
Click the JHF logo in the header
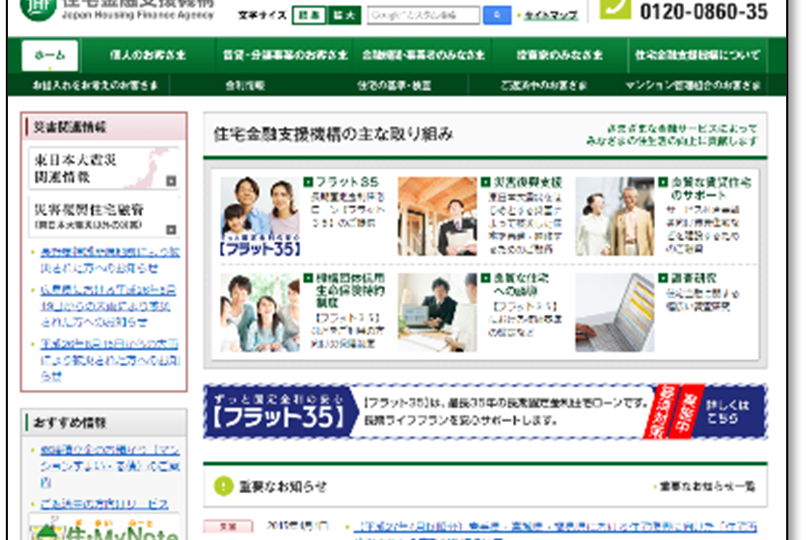[x=38, y=9]
